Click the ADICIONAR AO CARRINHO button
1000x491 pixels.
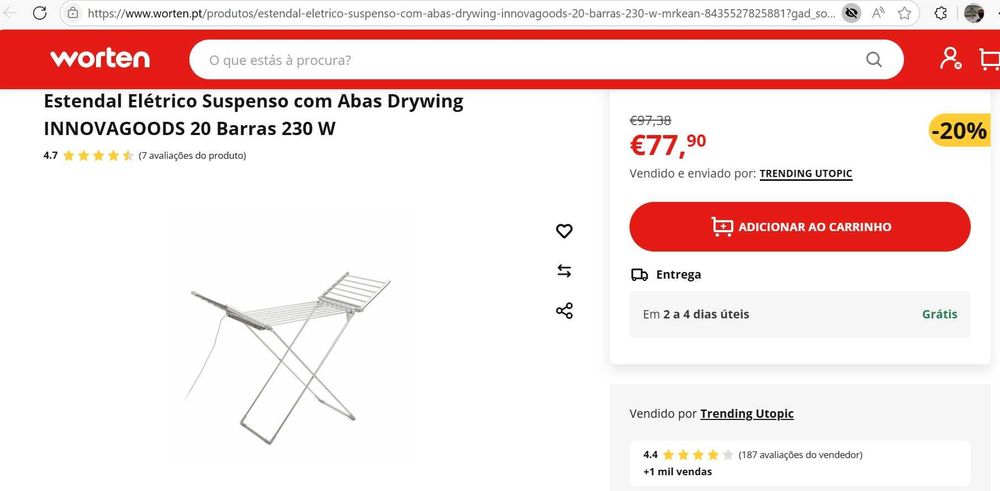(x=800, y=227)
